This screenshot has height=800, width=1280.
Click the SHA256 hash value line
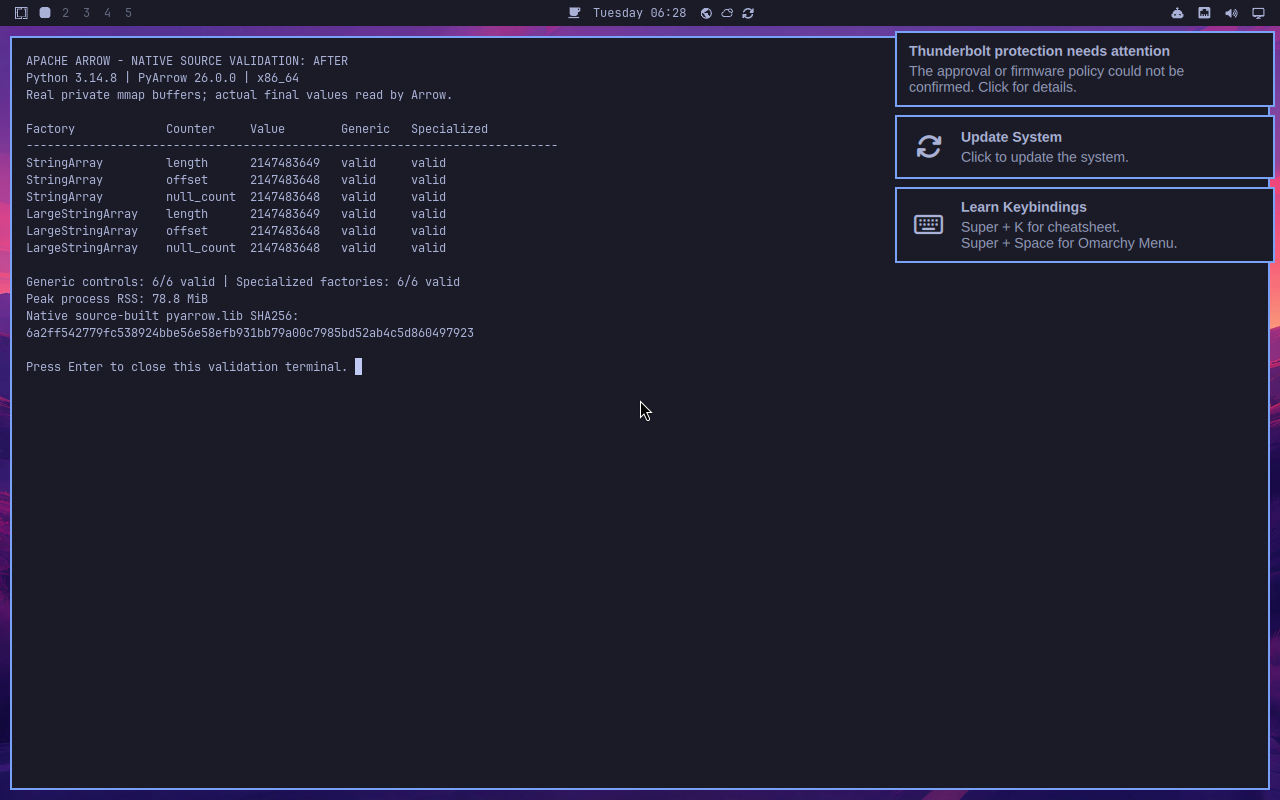pos(250,333)
